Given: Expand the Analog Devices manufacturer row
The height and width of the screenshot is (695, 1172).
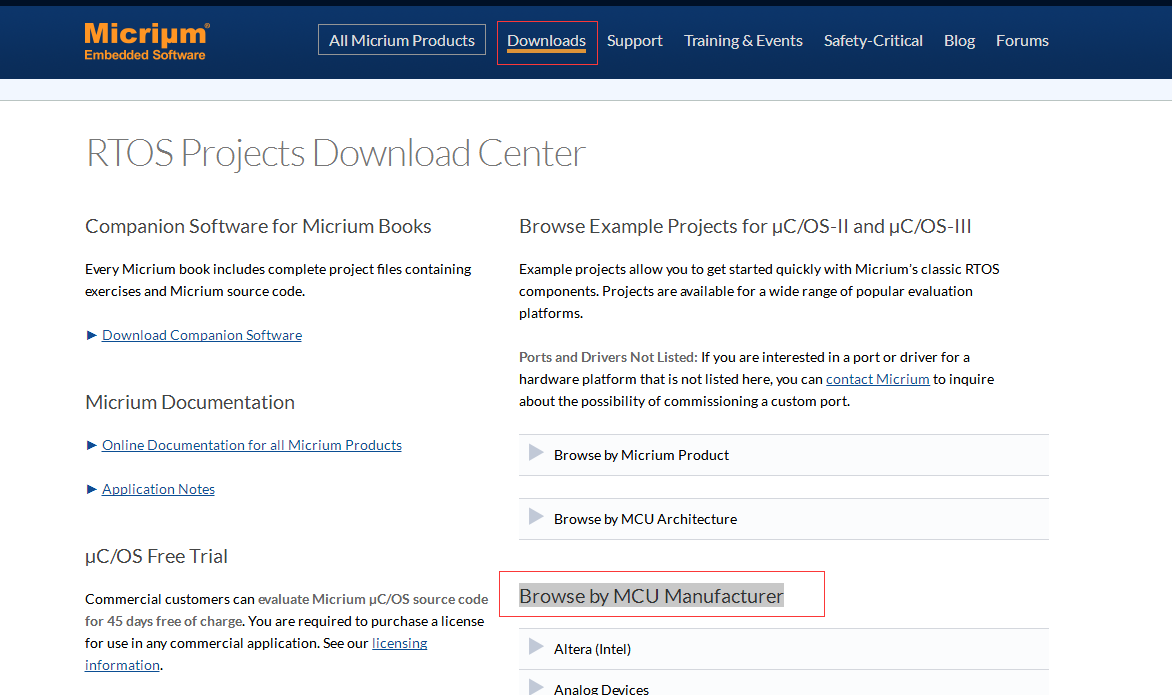Looking at the screenshot, I should coord(783,685).
